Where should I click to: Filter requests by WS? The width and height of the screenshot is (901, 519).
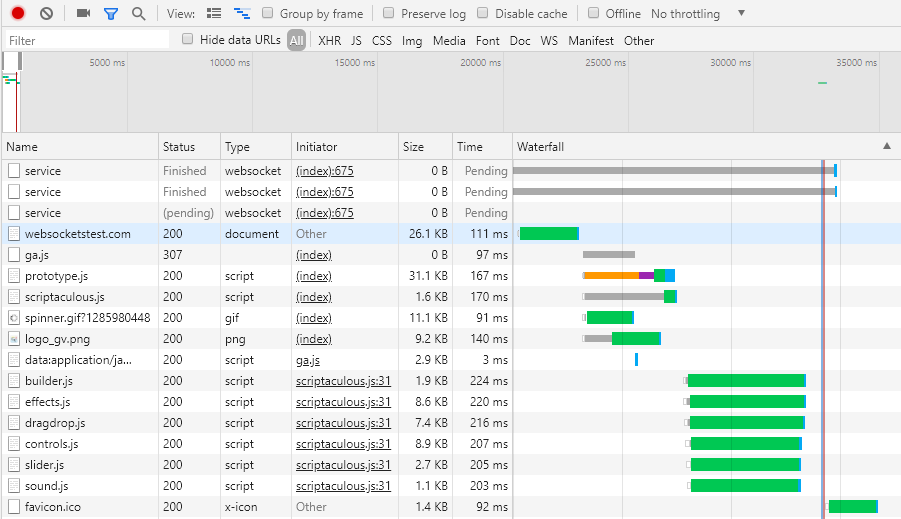(549, 41)
